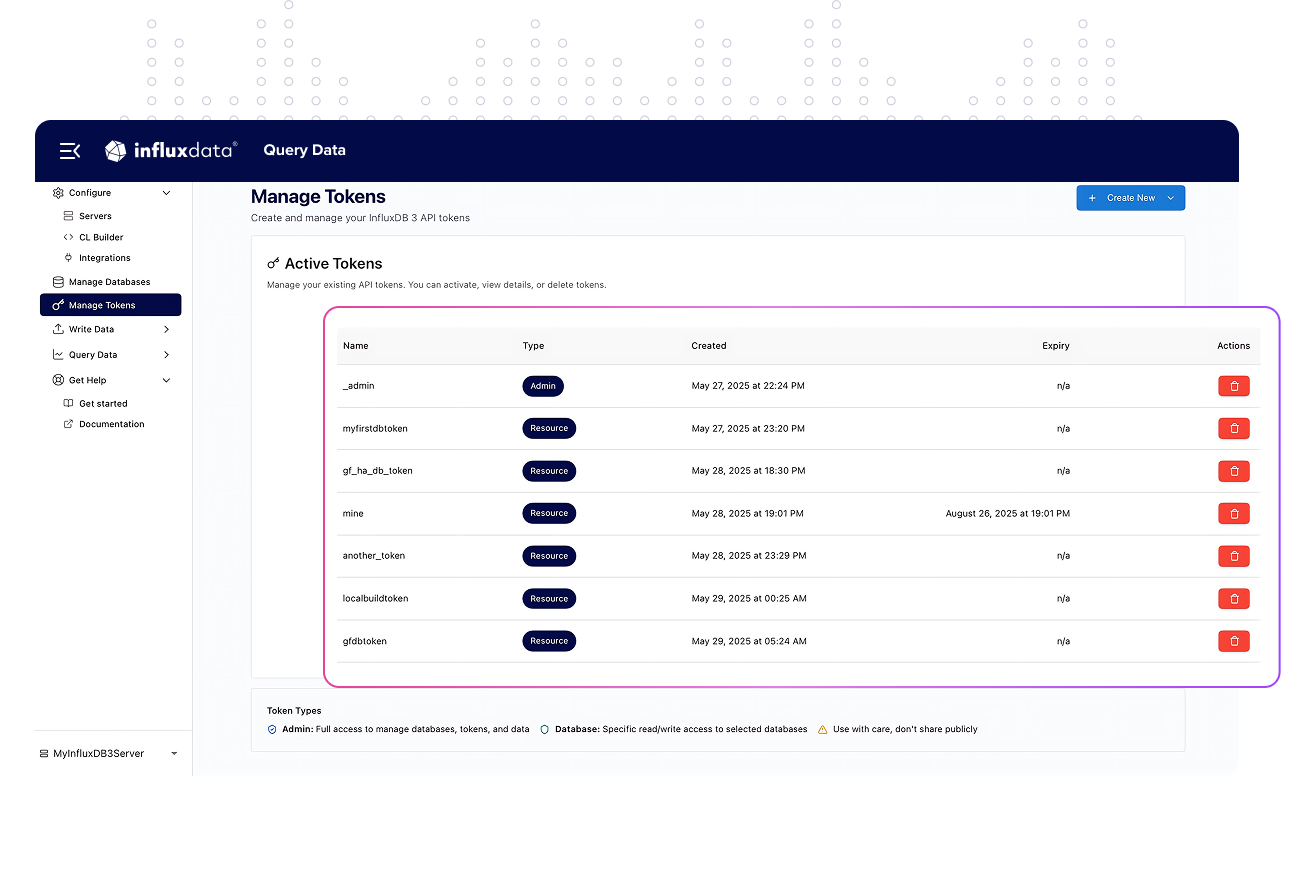Click the Get started book icon

click(x=68, y=404)
